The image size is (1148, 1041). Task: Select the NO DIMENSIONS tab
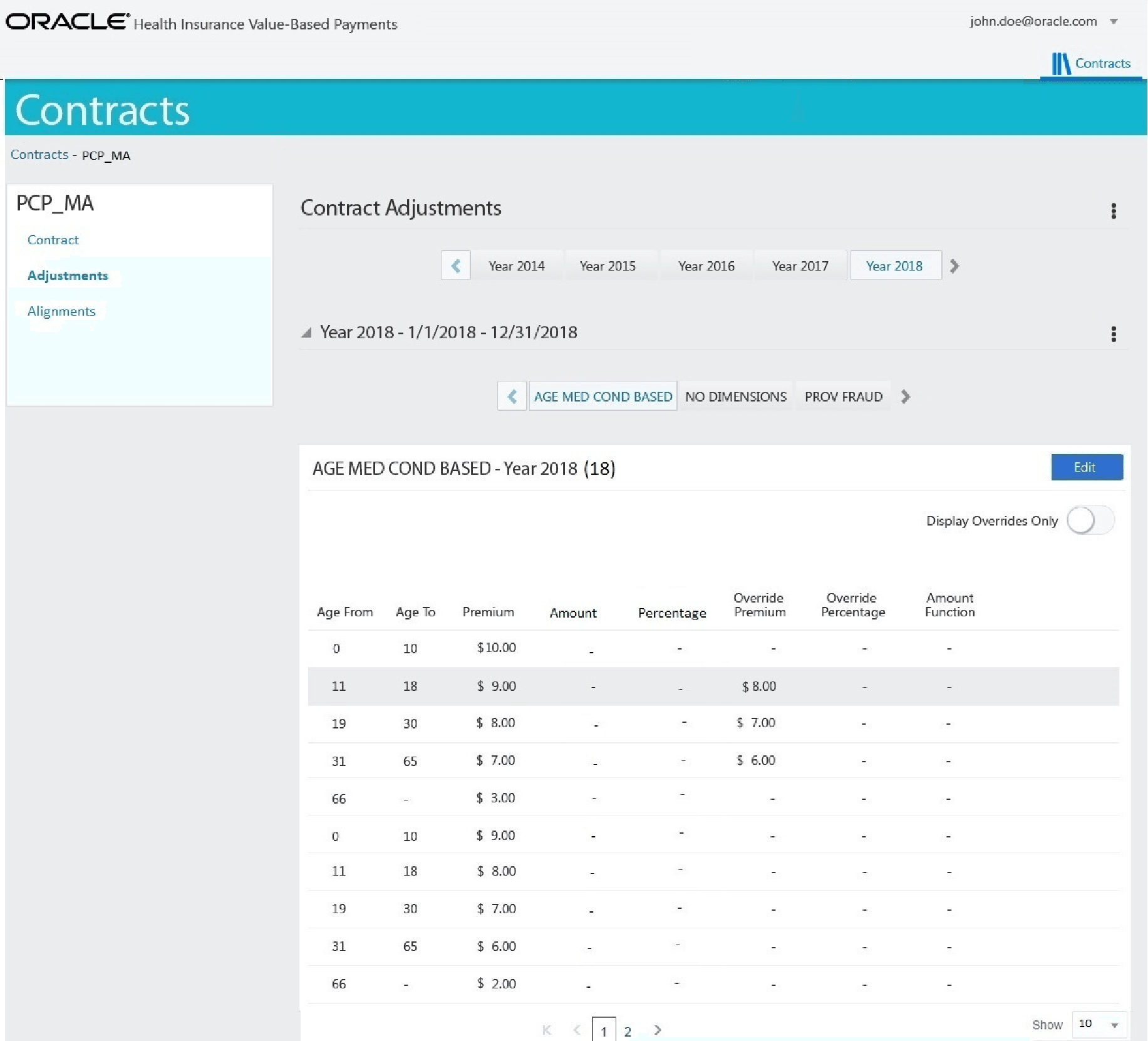tap(735, 396)
